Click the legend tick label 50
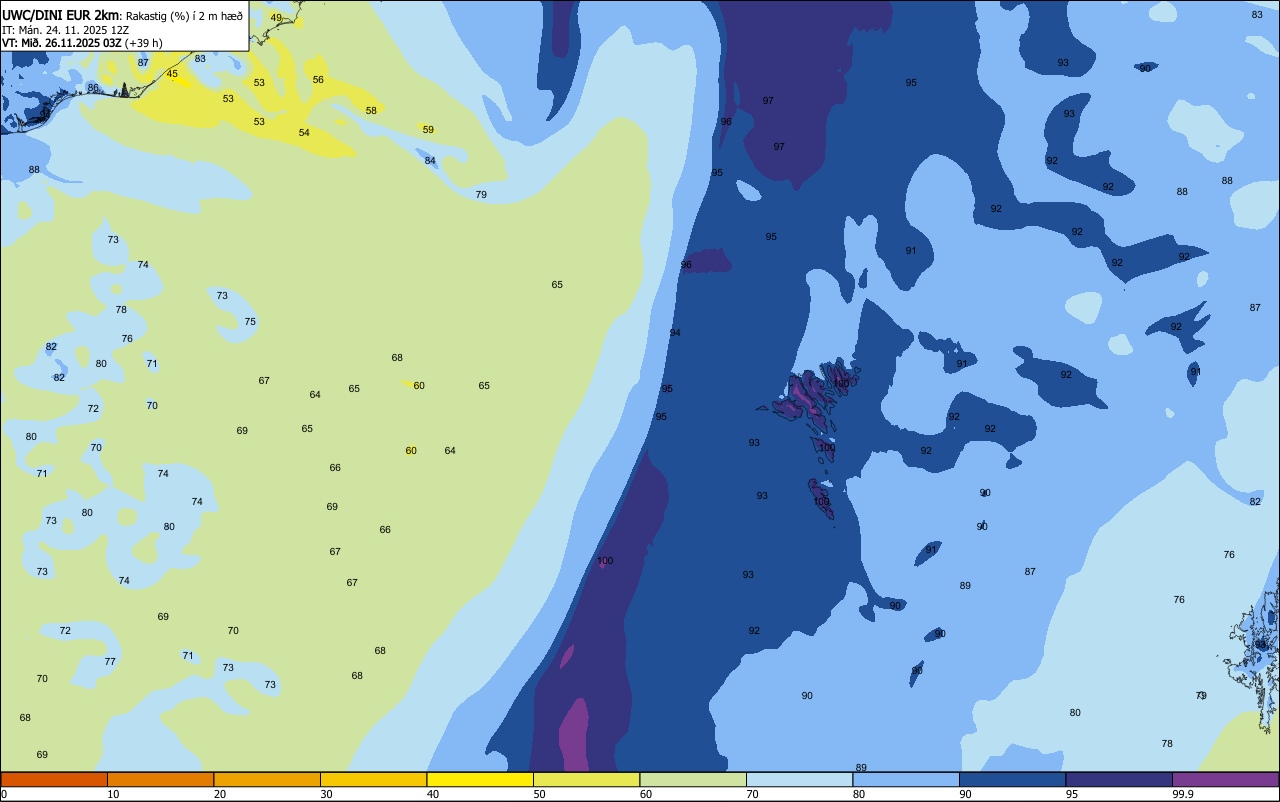 539,794
